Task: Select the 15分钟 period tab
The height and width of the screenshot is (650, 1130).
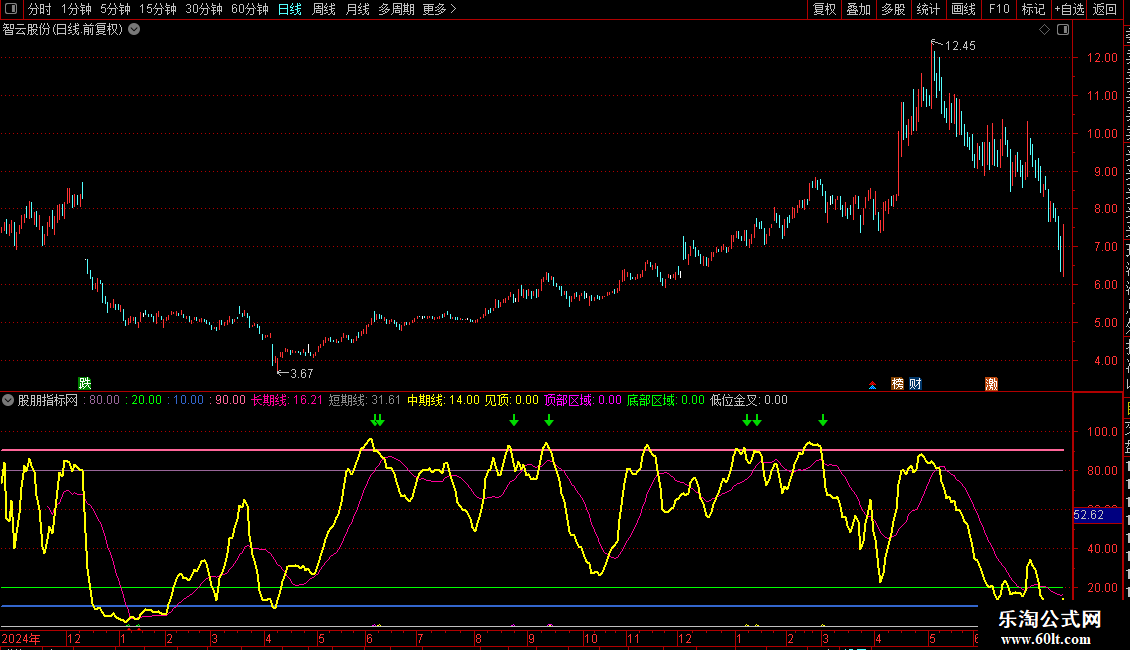Action: [158, 9]
